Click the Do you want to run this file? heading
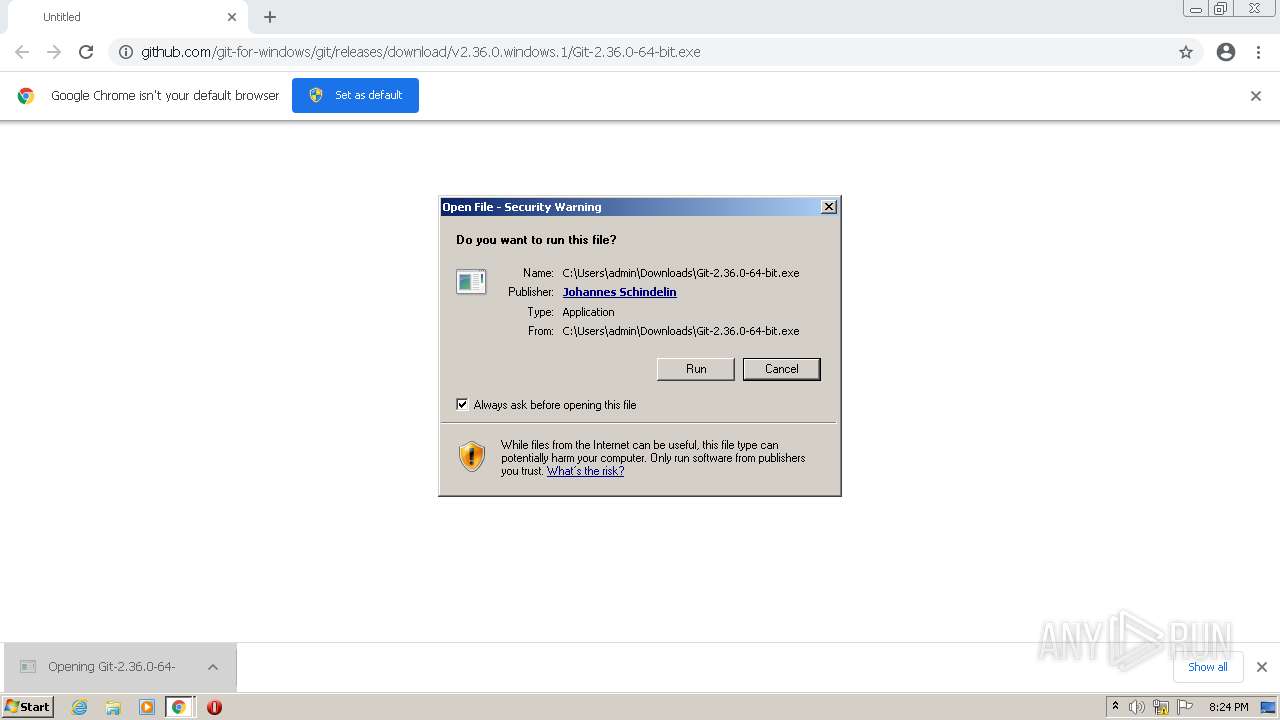 tap(536, 240)
